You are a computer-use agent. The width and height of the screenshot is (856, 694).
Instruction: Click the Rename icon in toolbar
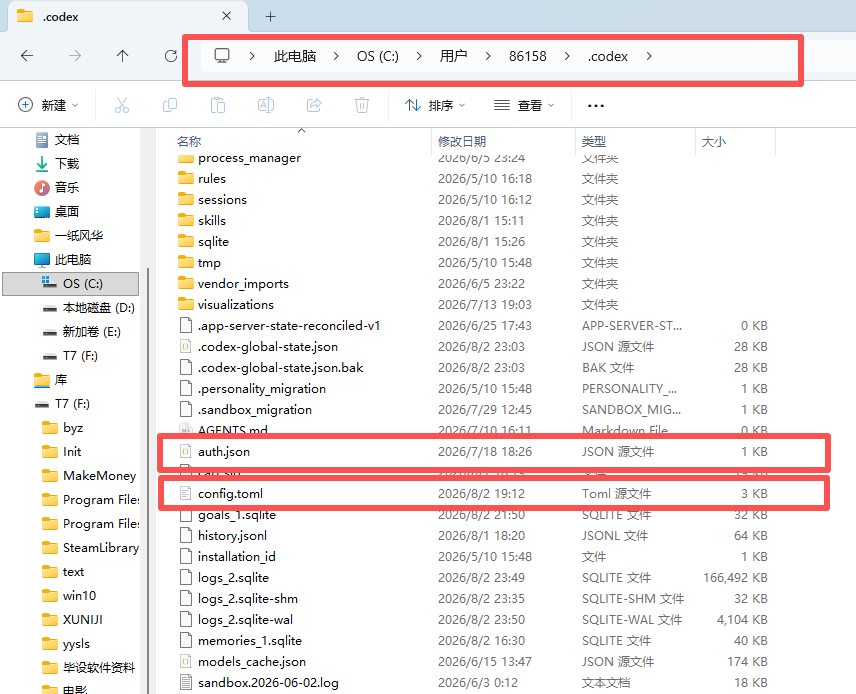pyautogui.click(x=266, y=105)
